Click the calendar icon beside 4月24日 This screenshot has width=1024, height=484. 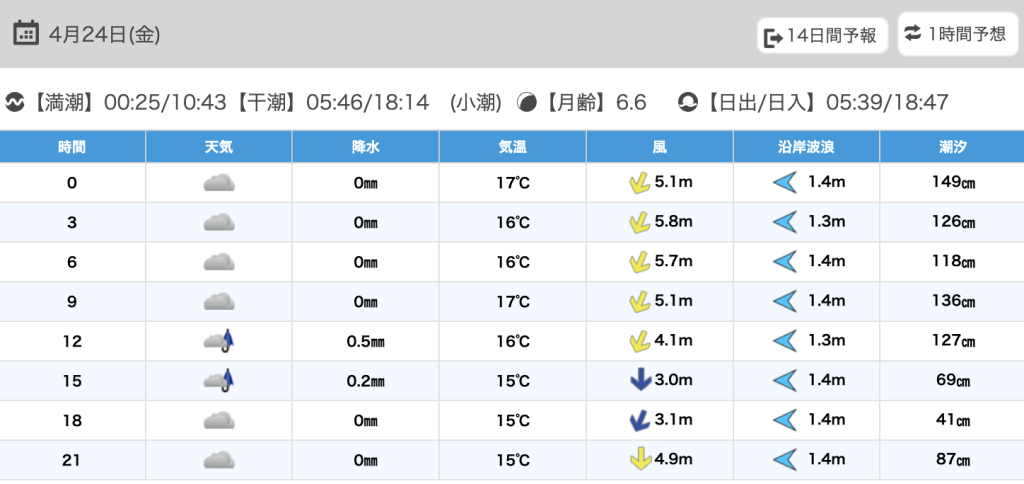pyautogui.click(x=27, y=33)
